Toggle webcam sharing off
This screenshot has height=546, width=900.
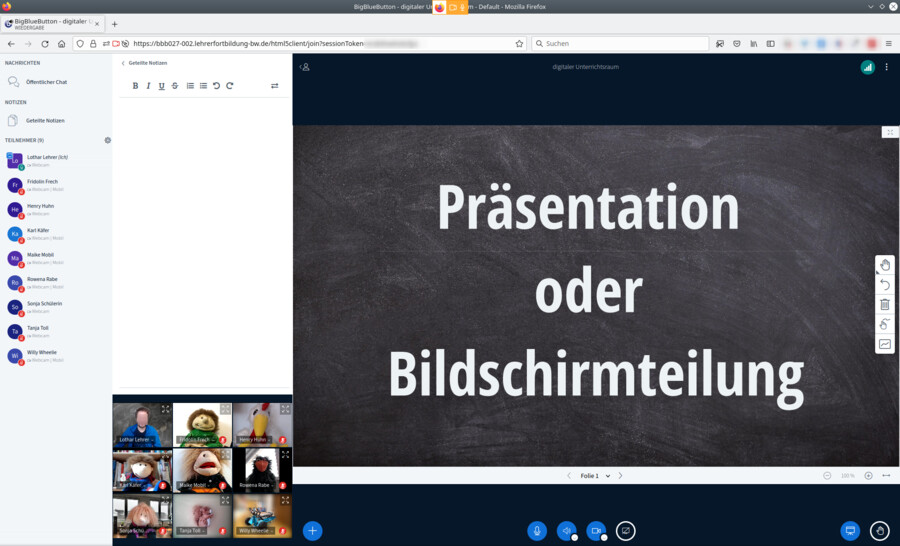[x=596, y=531]
